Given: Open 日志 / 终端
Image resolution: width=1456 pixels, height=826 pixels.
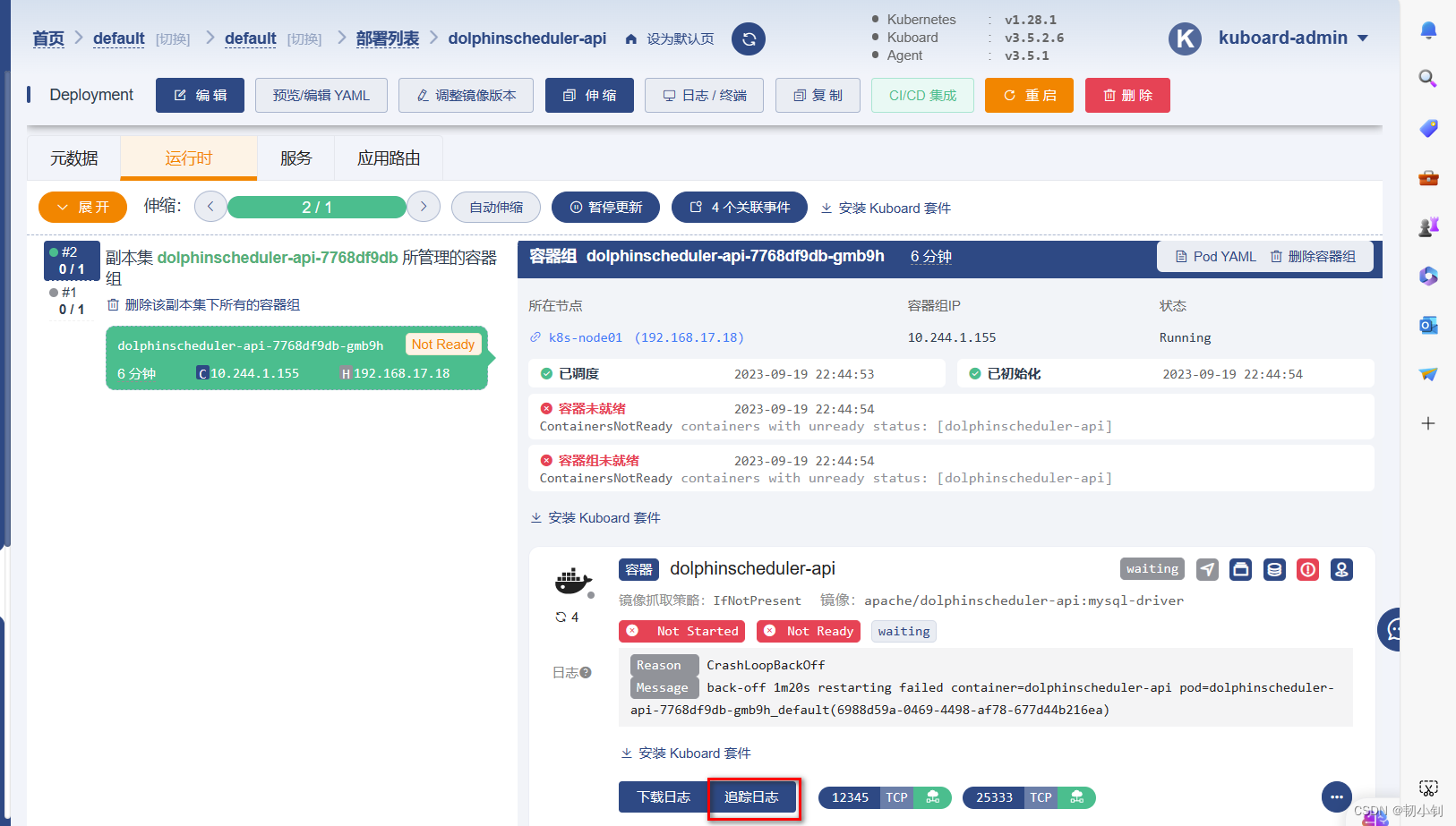Looking at the screenshot, I should (x=704, y=95).
